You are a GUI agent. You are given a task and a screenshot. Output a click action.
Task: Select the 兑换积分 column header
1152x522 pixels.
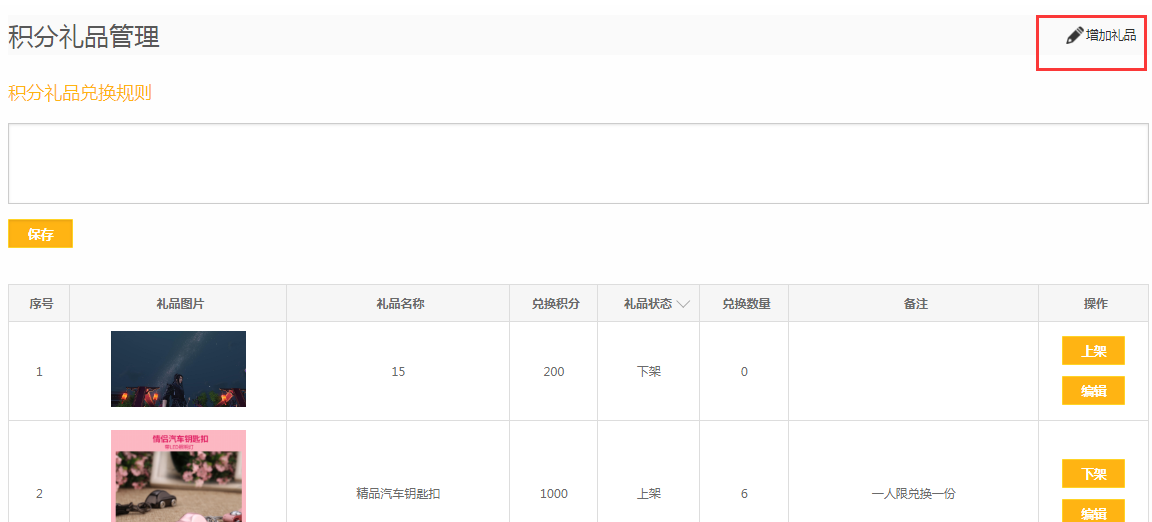pyautogui.click(x=554, y=304)
